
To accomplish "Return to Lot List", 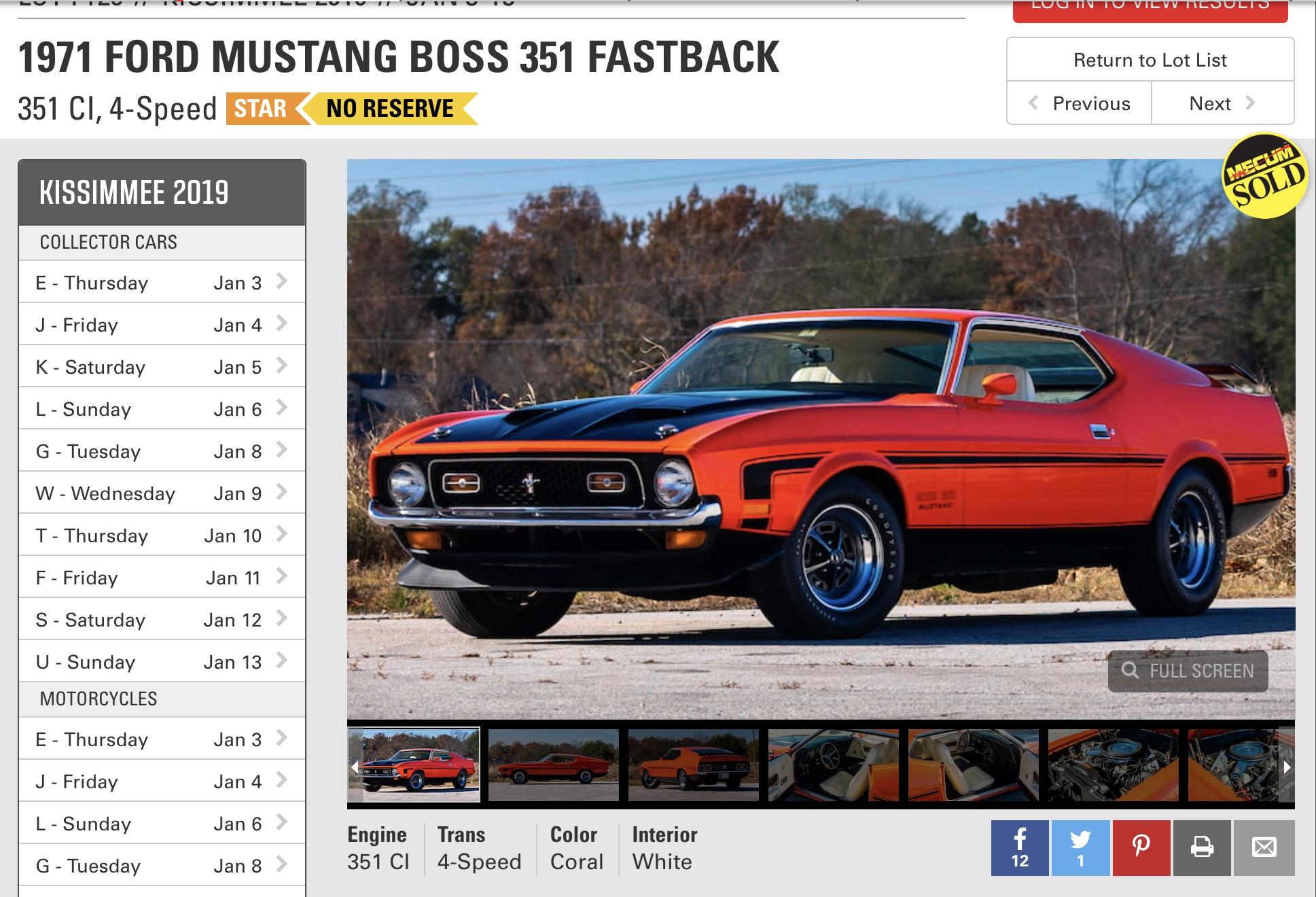I will (x=1150, y=60).
